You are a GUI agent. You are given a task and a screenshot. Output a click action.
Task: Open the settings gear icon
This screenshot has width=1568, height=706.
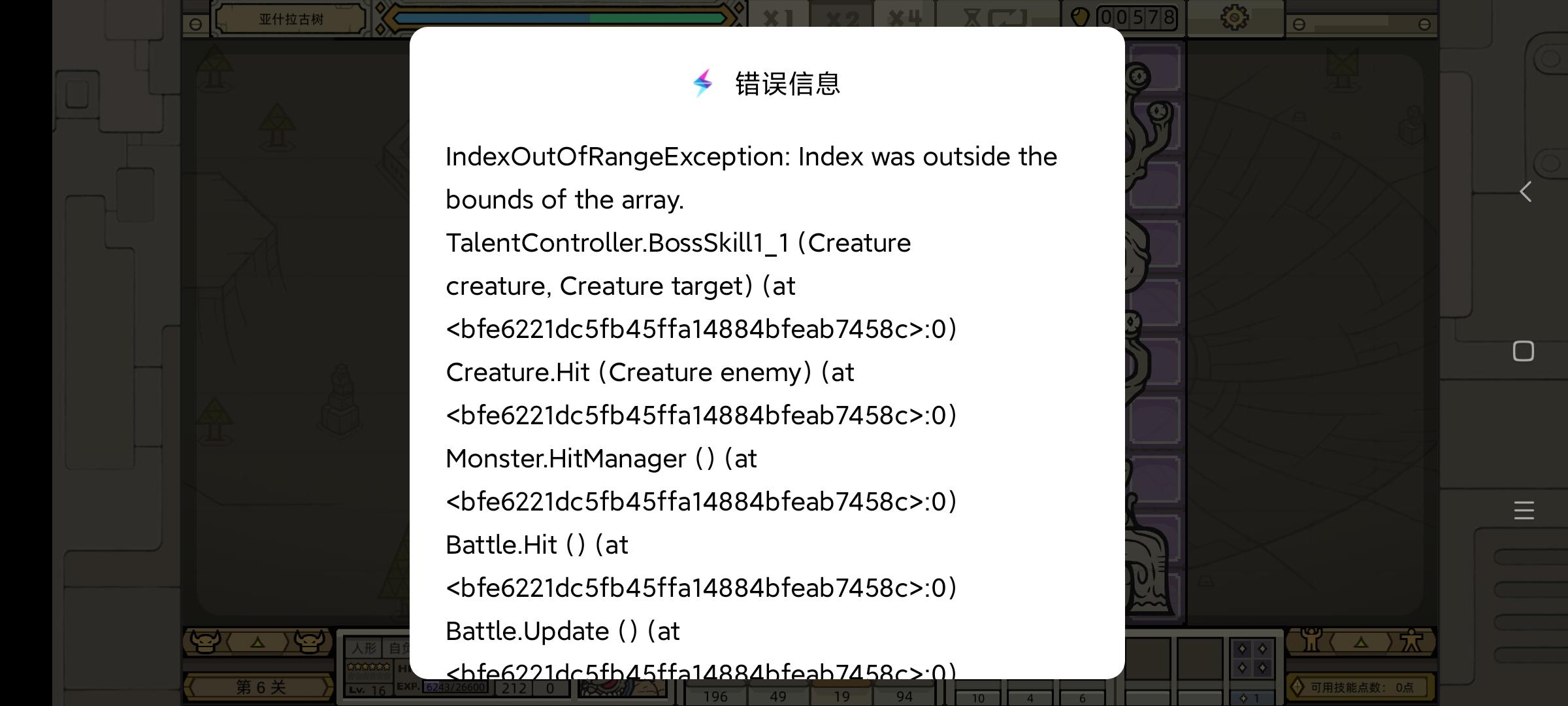(1234, 17)
